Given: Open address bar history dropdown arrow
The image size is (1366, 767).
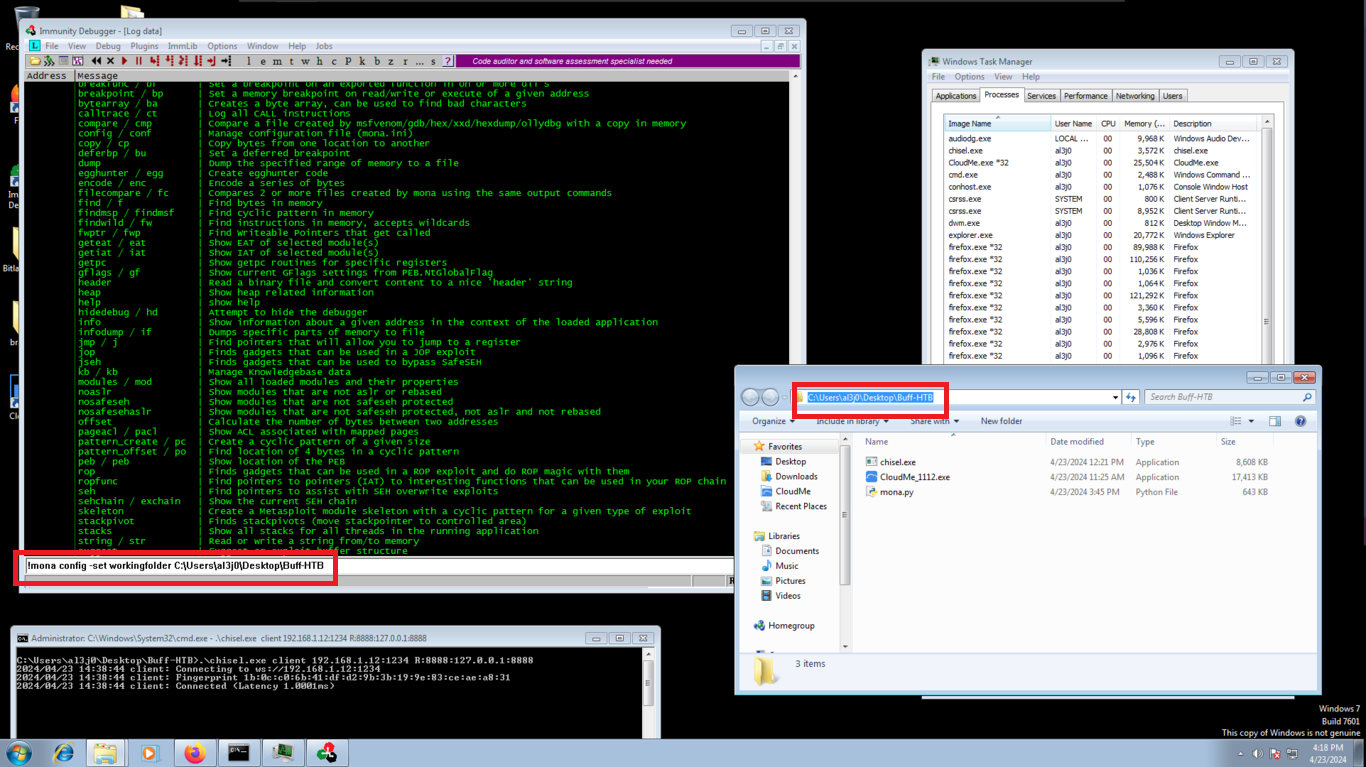Looking at the screenshot, I should coord(1115,397).
